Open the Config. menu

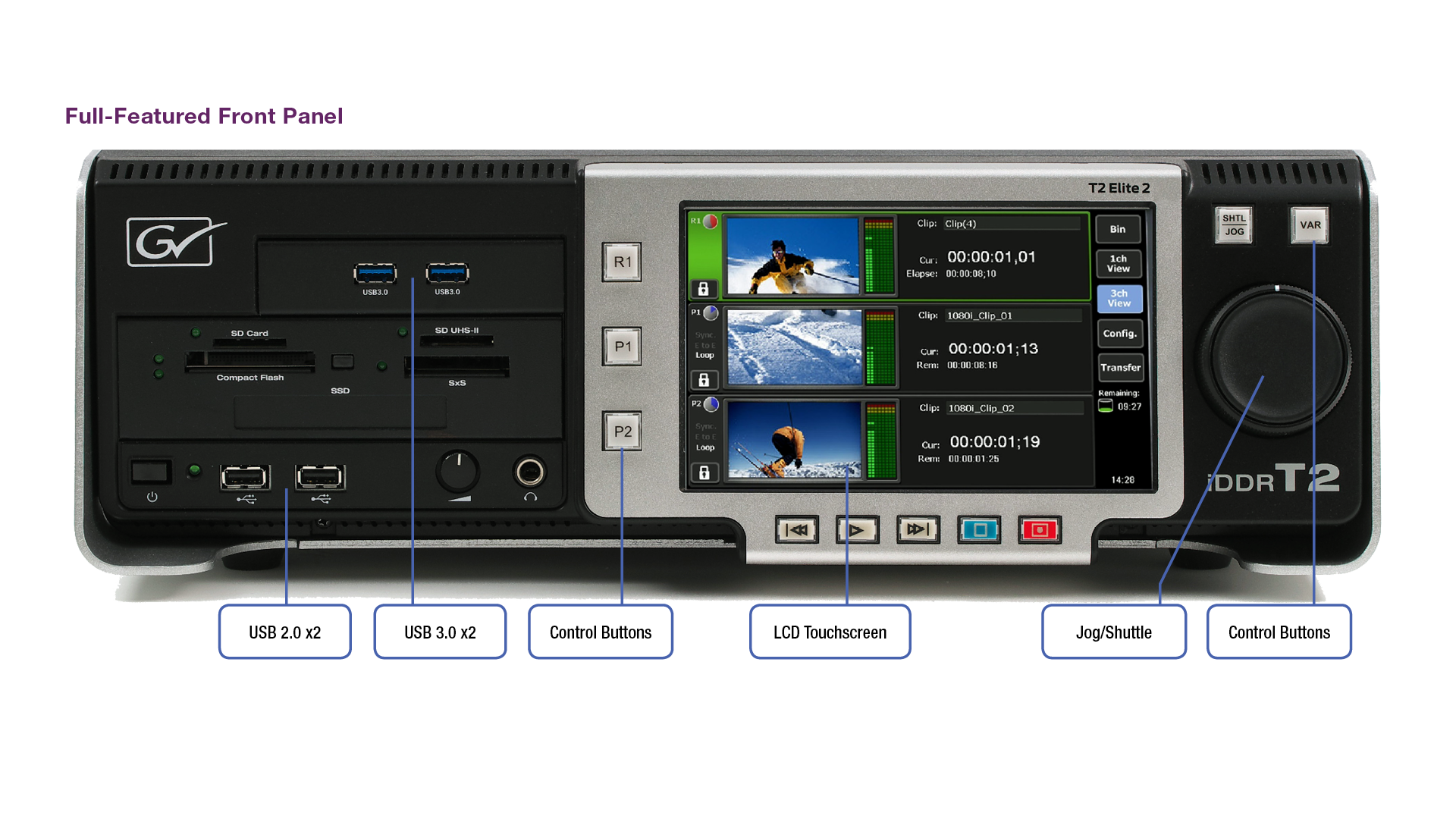click(x=1119, y=333)
